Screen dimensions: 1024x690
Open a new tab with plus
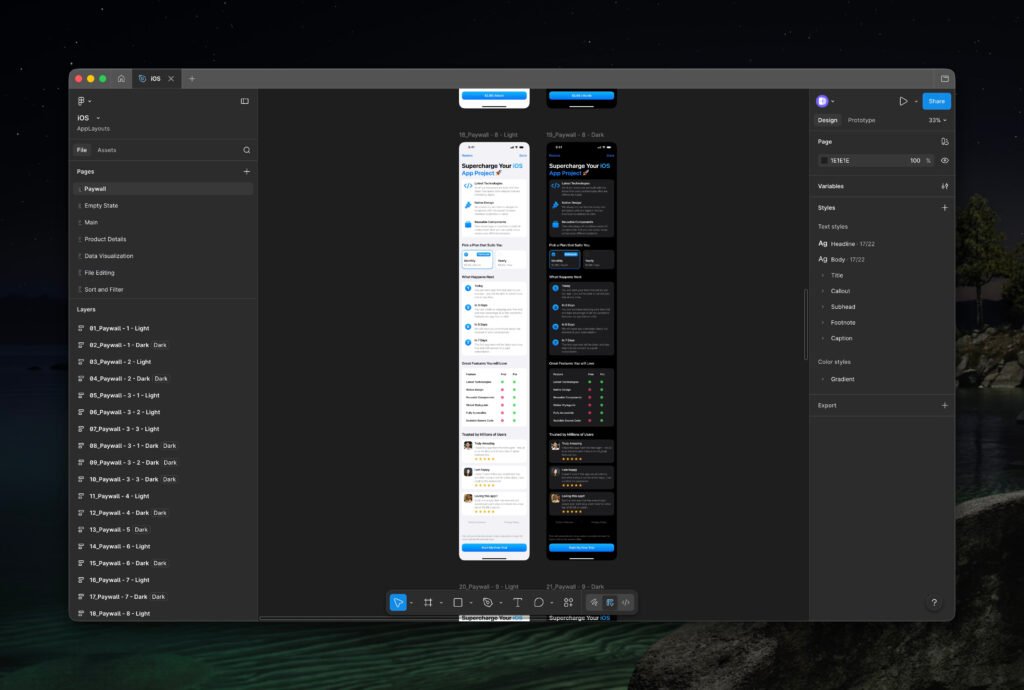192,78
